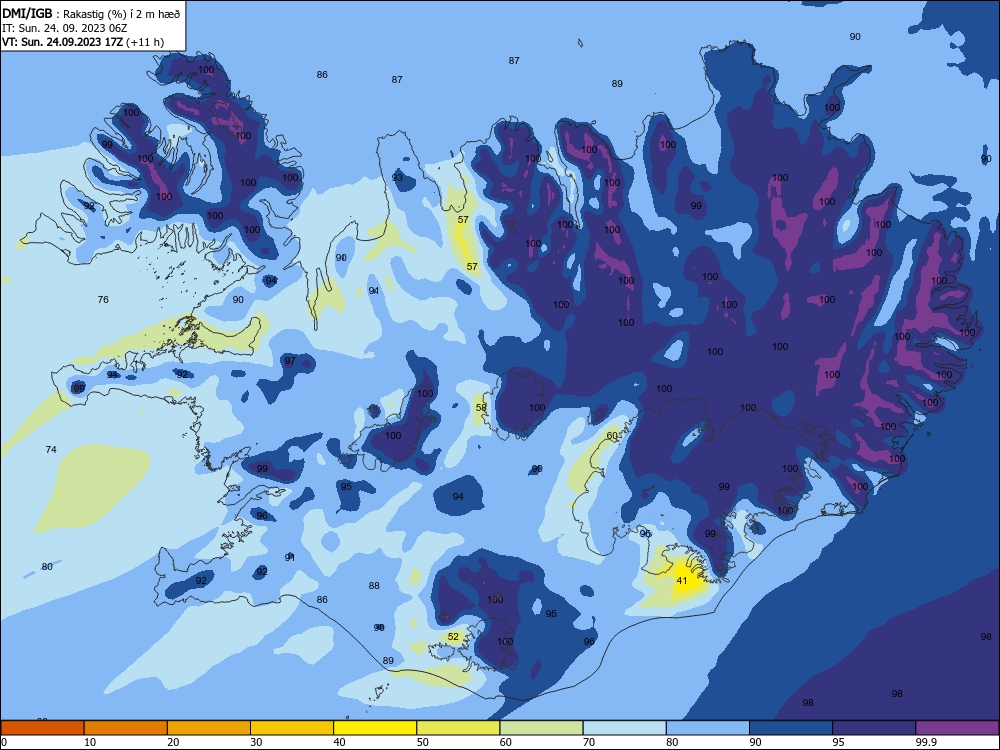Click the 'DMI/IGB : Rakastig (%)' title line
Screen dimensions: 1000x750
tap(91, 13)
